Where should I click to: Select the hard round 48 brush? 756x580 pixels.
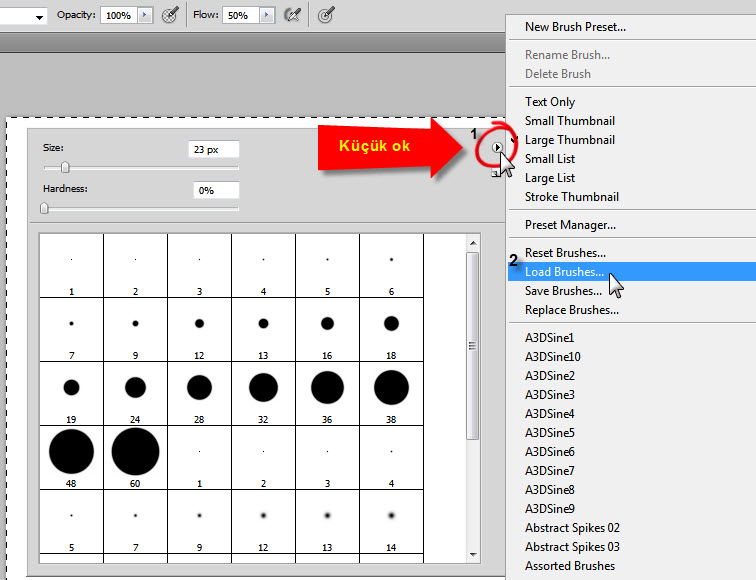coord(71,458)
